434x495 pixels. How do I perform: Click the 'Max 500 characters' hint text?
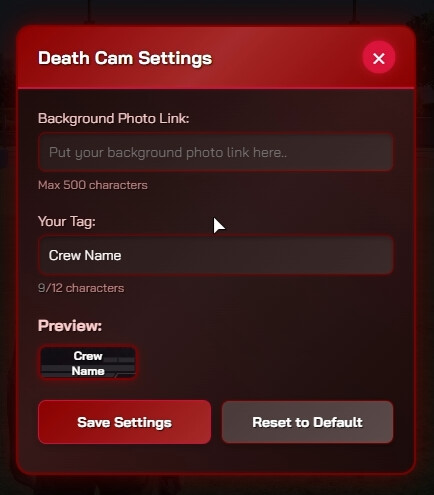(93, 185)
